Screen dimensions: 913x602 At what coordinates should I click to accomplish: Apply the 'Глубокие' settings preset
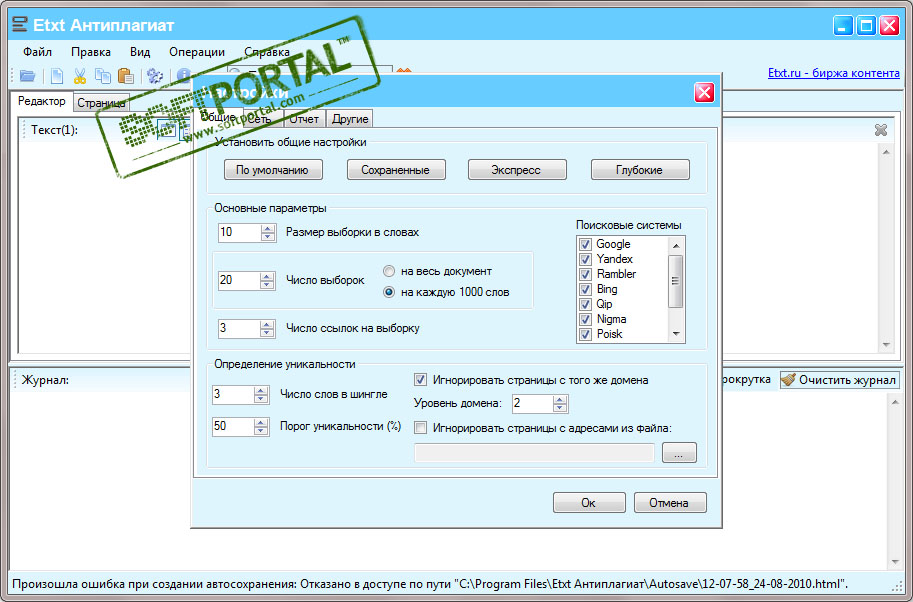pos(640,170)
